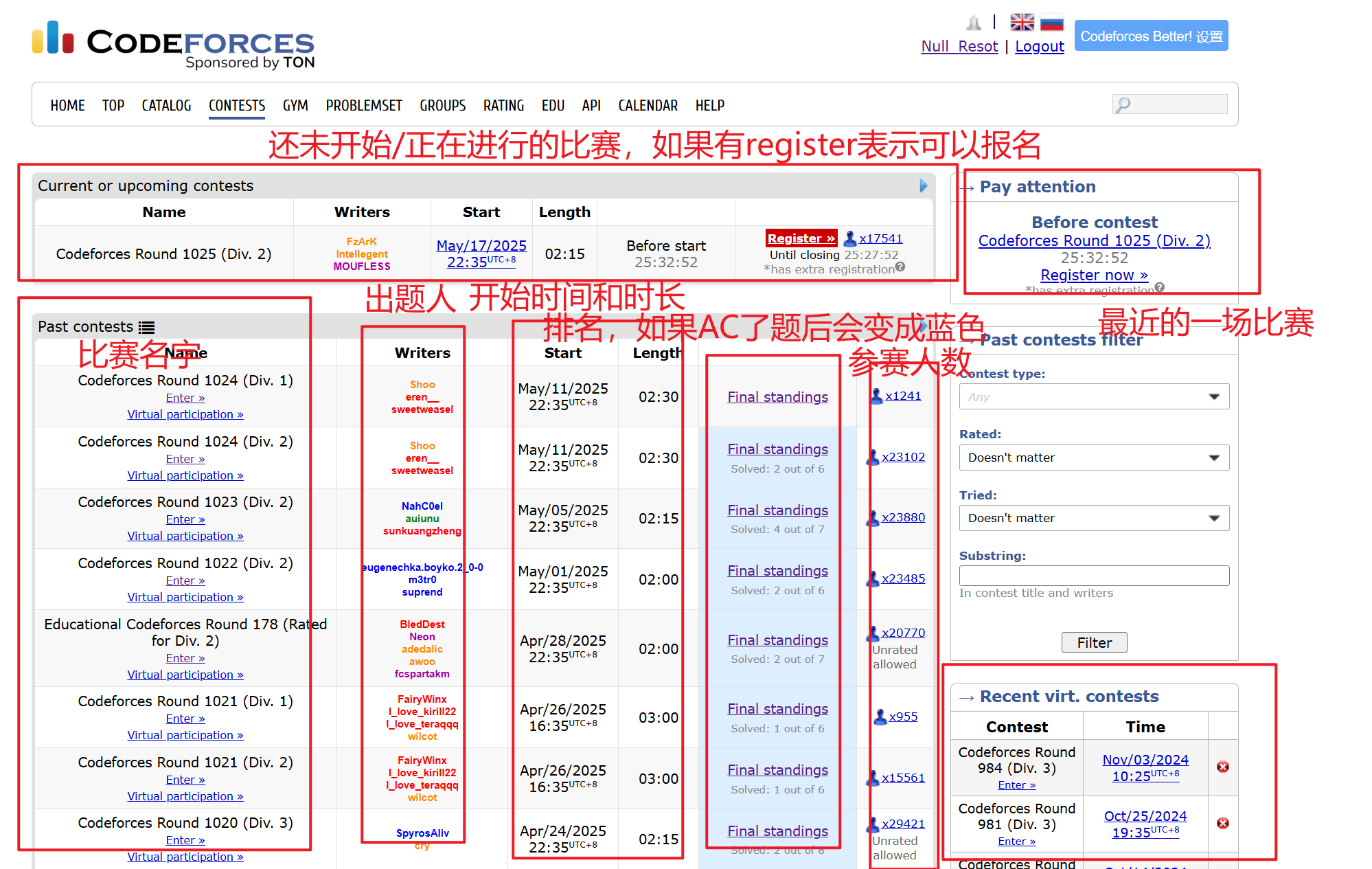Click the search magnifier icon

[x=1123, y=104]
